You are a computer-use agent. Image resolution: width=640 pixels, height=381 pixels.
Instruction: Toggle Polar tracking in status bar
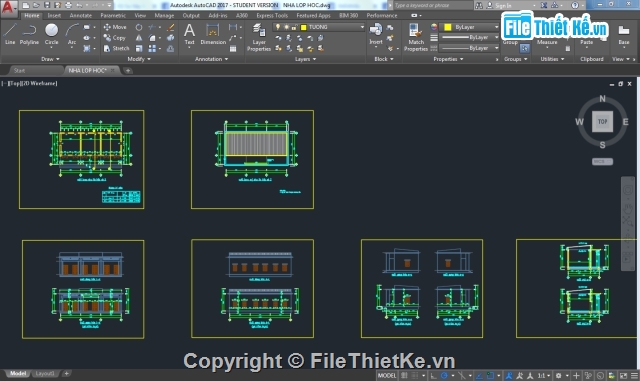(x=444, y=375)
